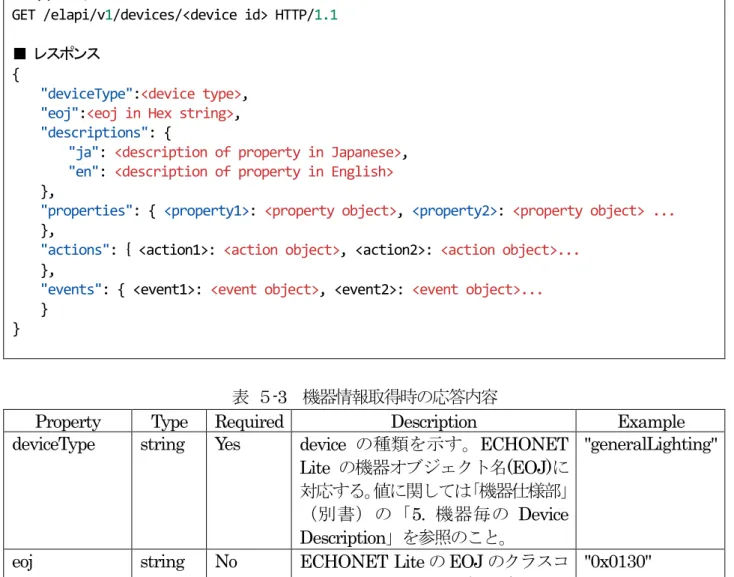Click the Japanese description placeholder text
Screen dimensions: 734x577
coord(258,153)
